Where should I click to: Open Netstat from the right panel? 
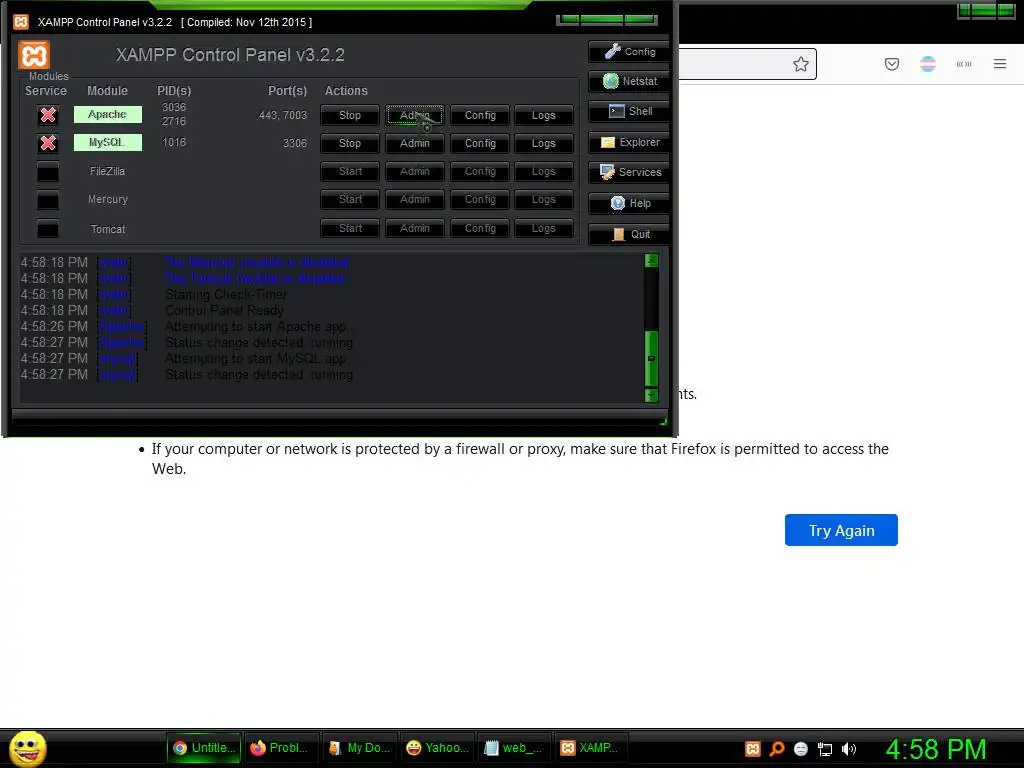628,82
